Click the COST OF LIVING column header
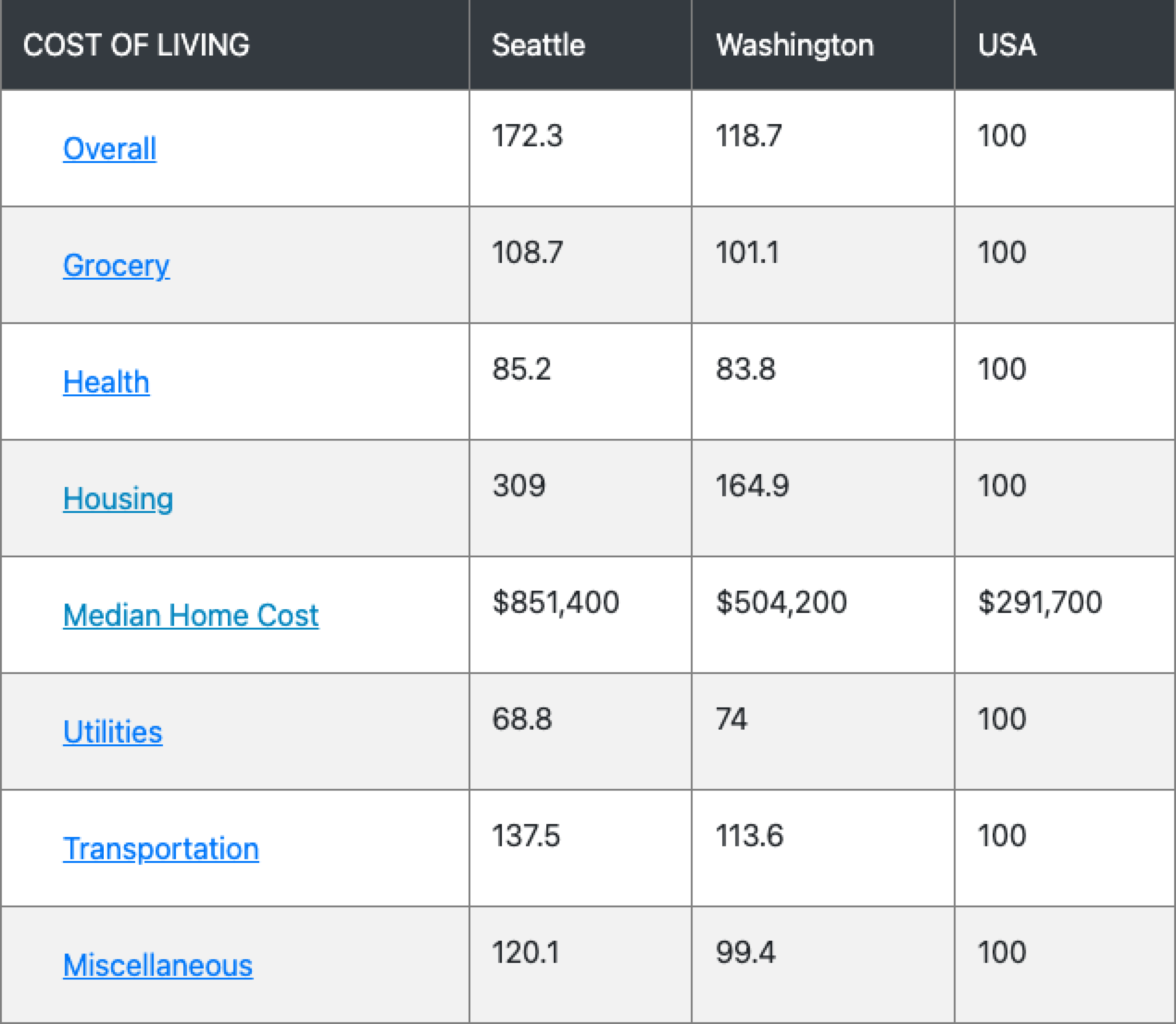This screenshot has width=1176, height=1024. (136, 45)
